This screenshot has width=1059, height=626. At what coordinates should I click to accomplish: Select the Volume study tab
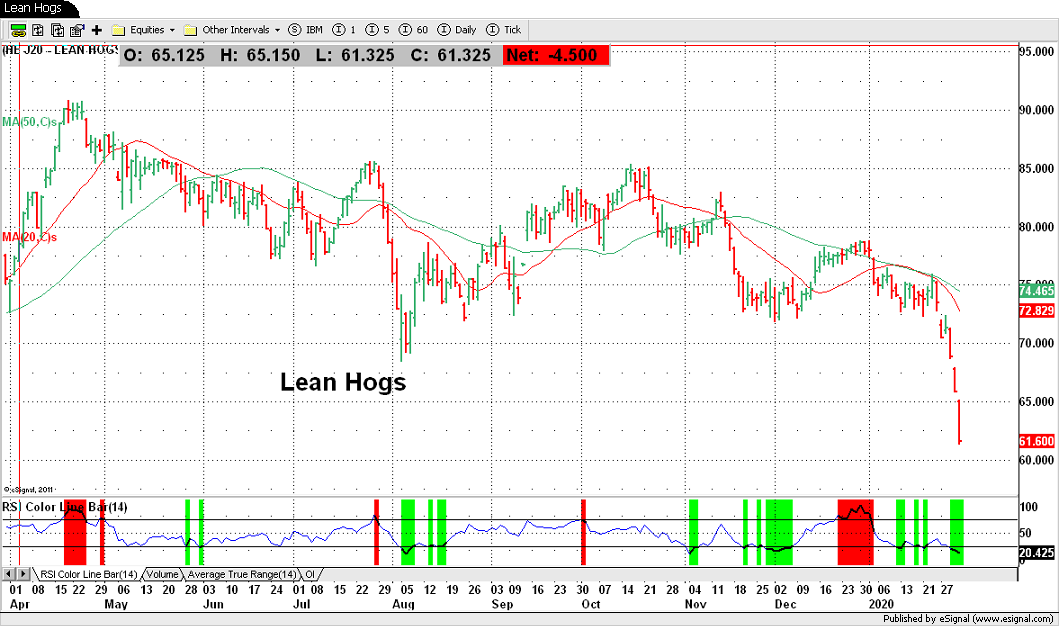(162, 574)
